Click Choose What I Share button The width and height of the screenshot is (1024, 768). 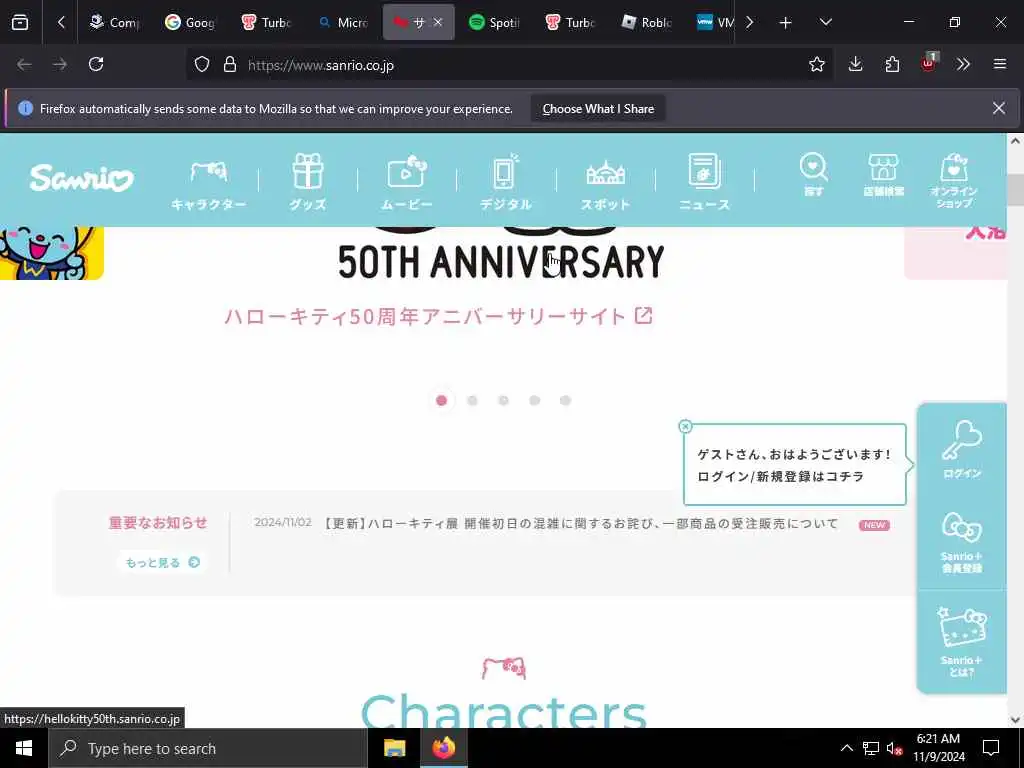click(598, 109)
